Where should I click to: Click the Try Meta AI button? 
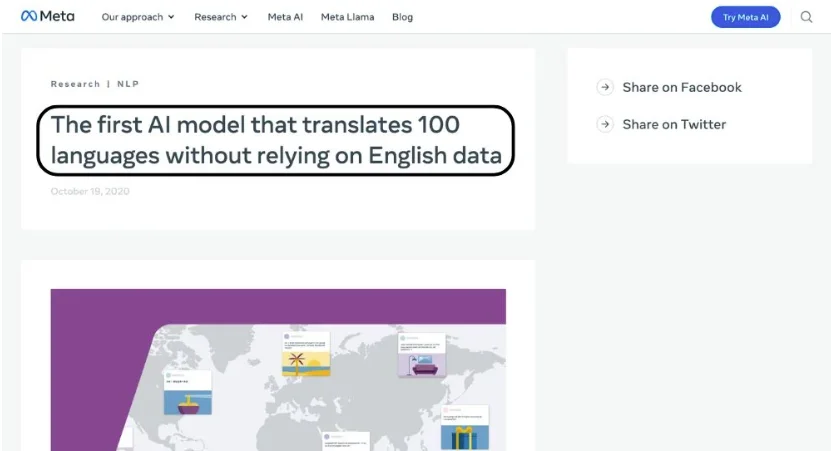point(745,17)
